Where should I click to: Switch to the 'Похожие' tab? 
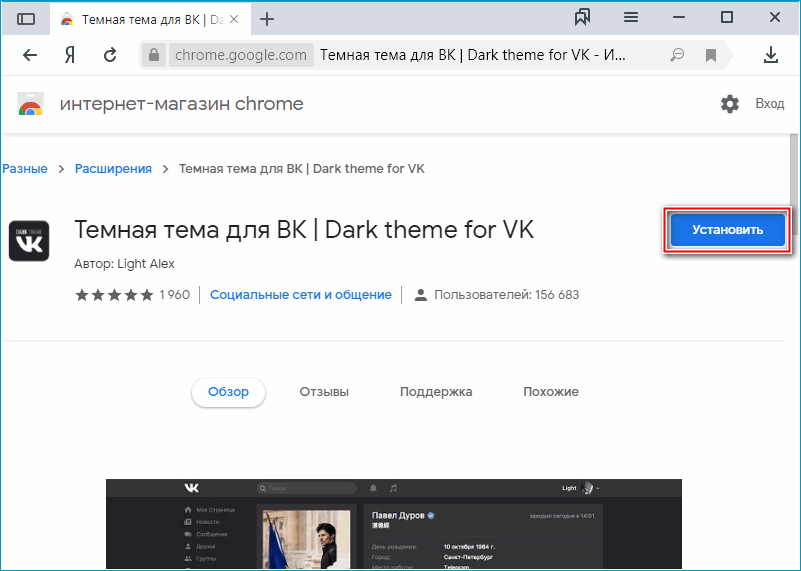coord(551,392)
